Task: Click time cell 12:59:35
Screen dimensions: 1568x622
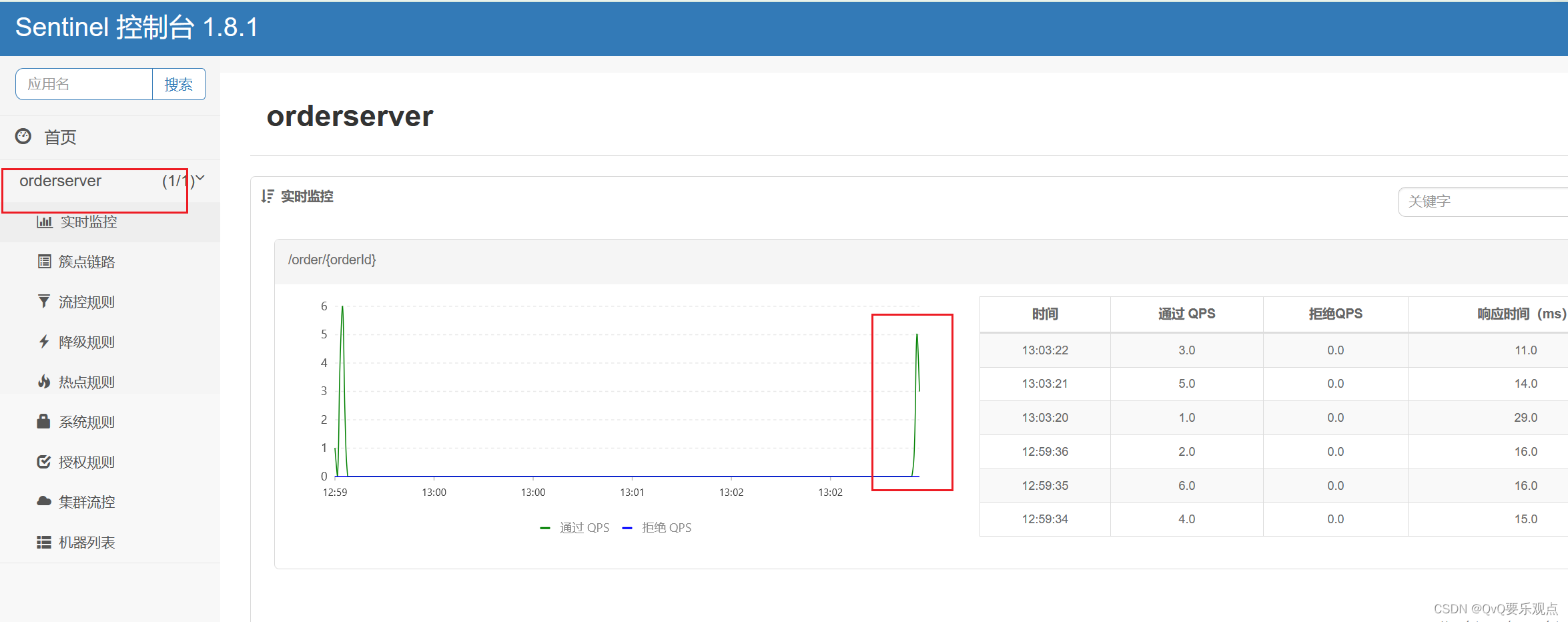Action: point(1045,486)
